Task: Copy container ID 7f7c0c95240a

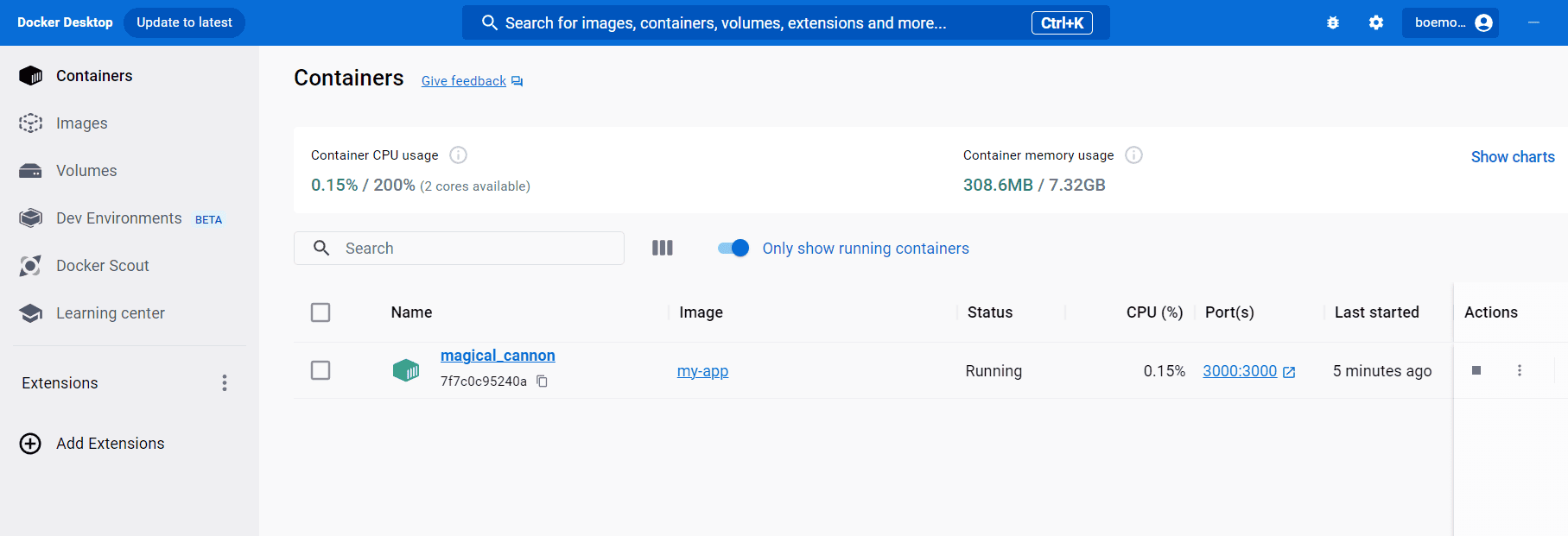Action: [x=543, y=382]
